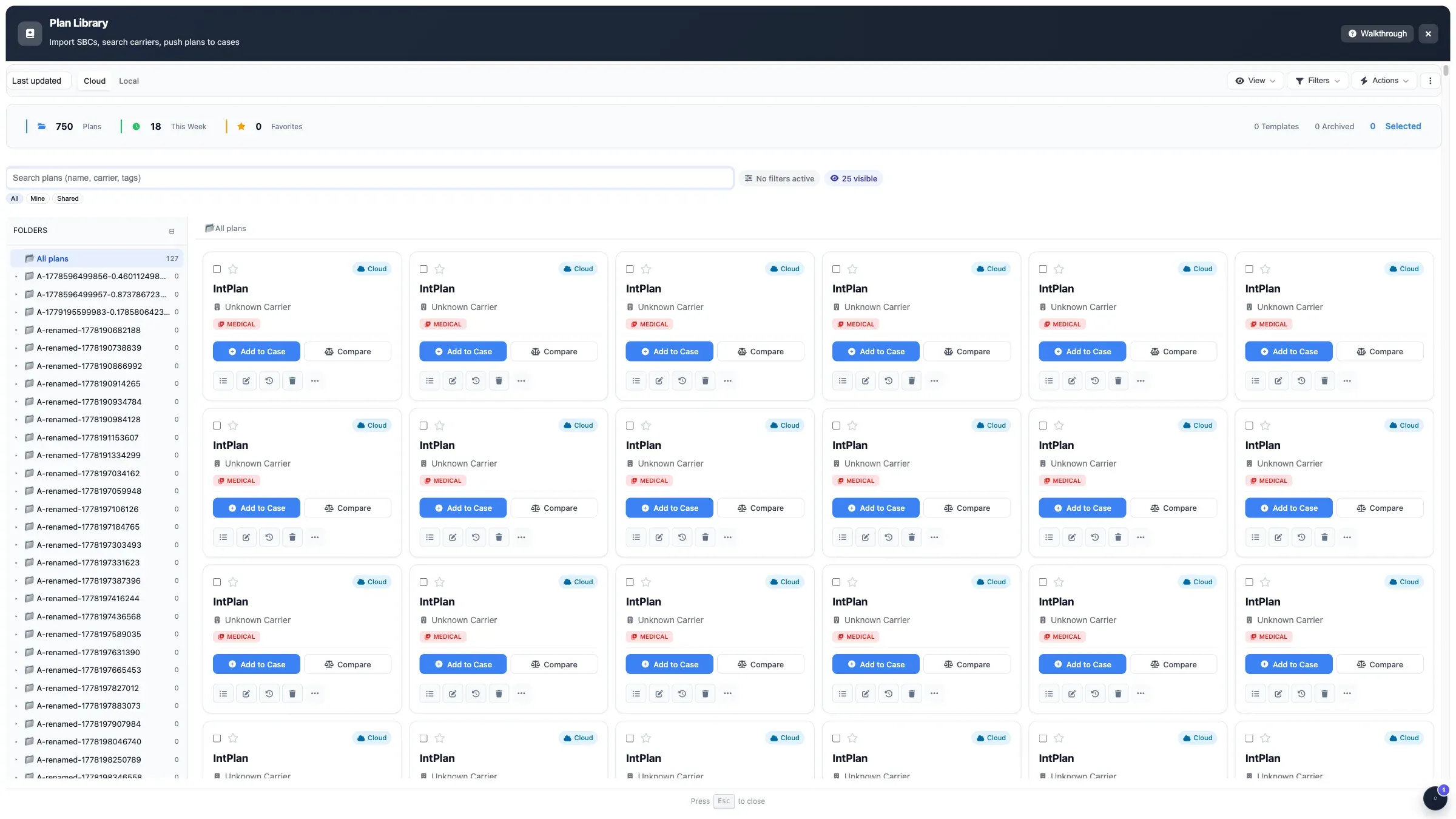Viewport: 1456px width, 819px height.
Task: Start the Walkthrough
Action: click(1377, 33)
